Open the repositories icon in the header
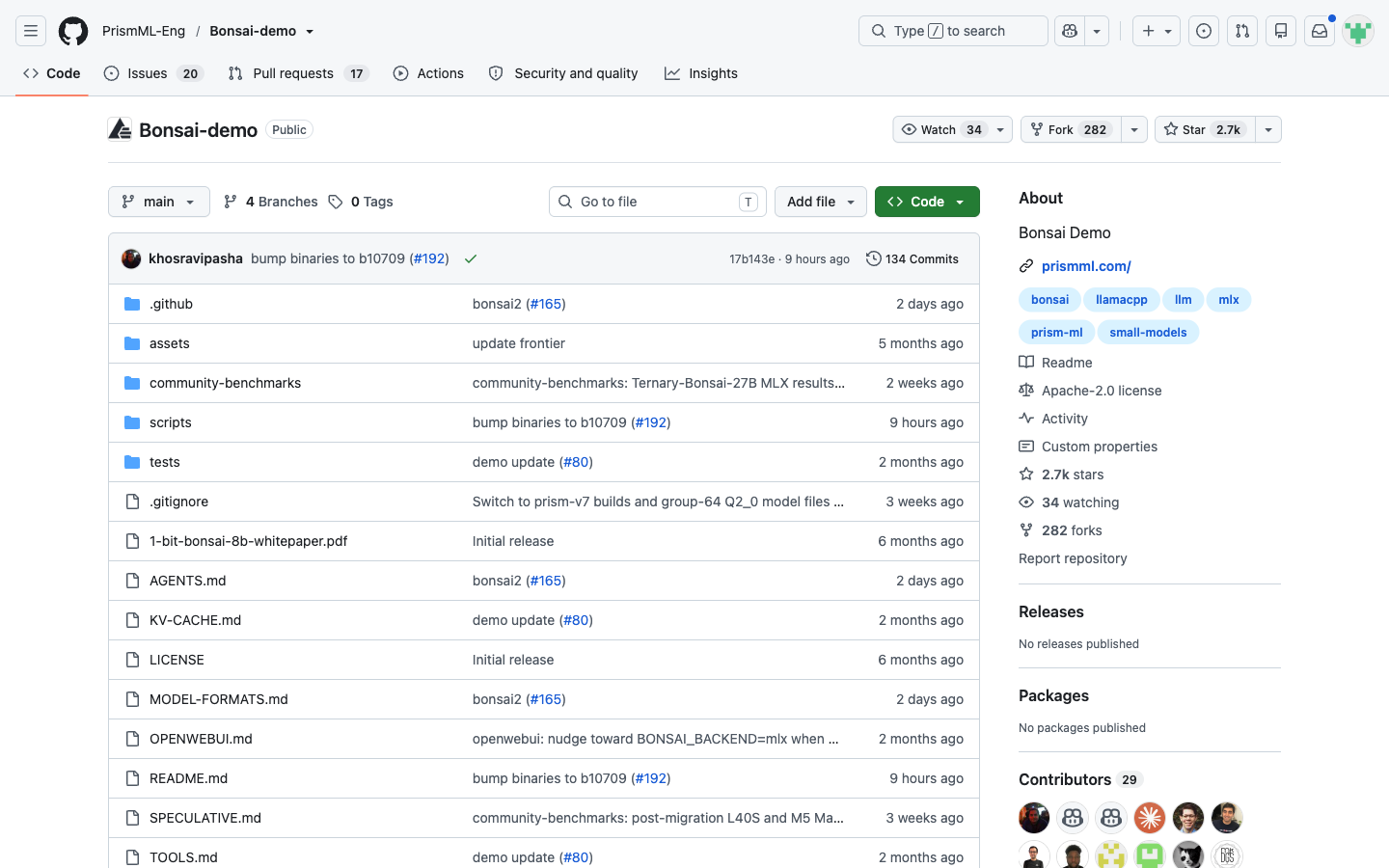 [x=1281, y=31]
